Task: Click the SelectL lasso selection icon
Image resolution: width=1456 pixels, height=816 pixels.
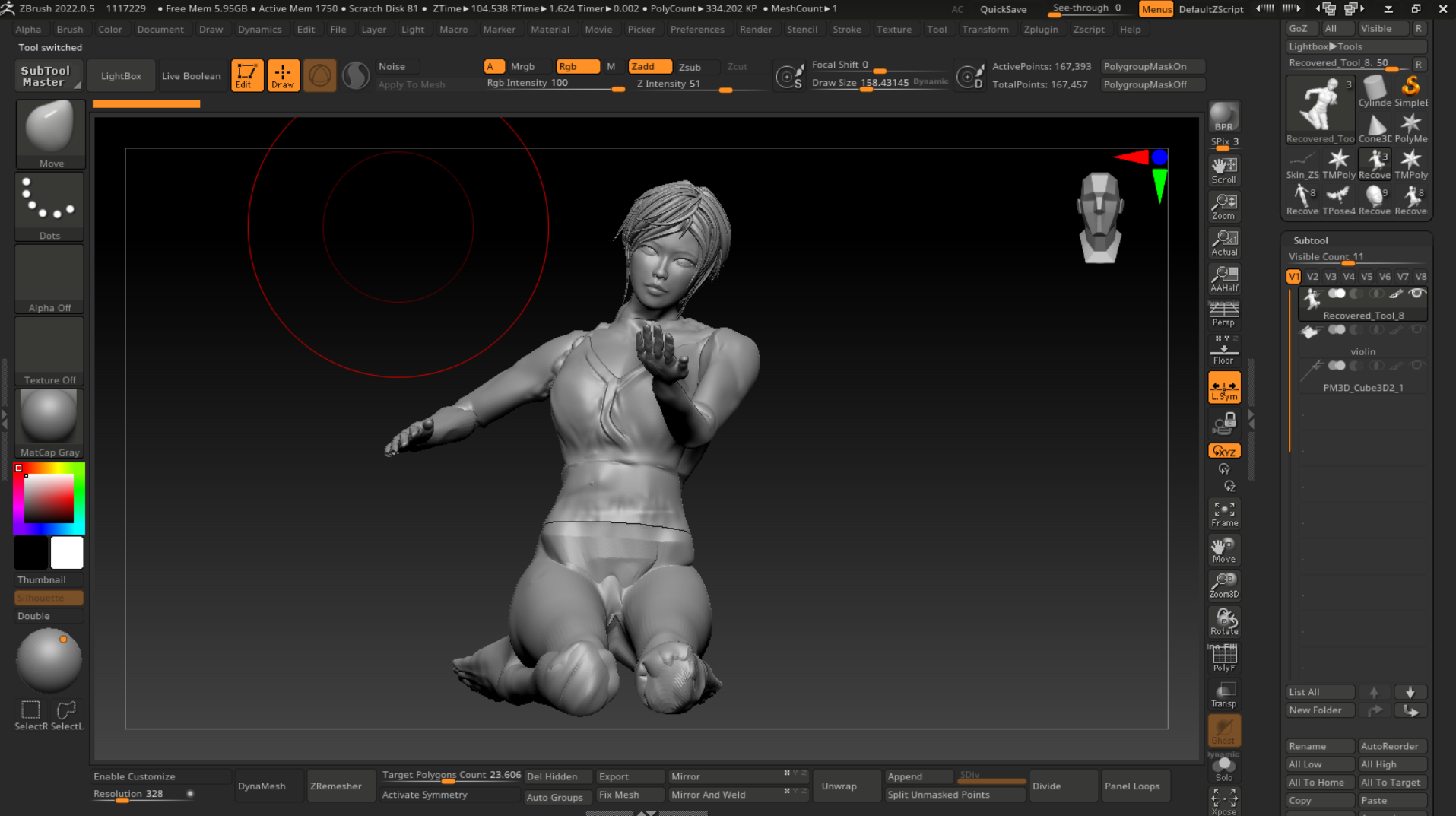Action: [67, 715]
